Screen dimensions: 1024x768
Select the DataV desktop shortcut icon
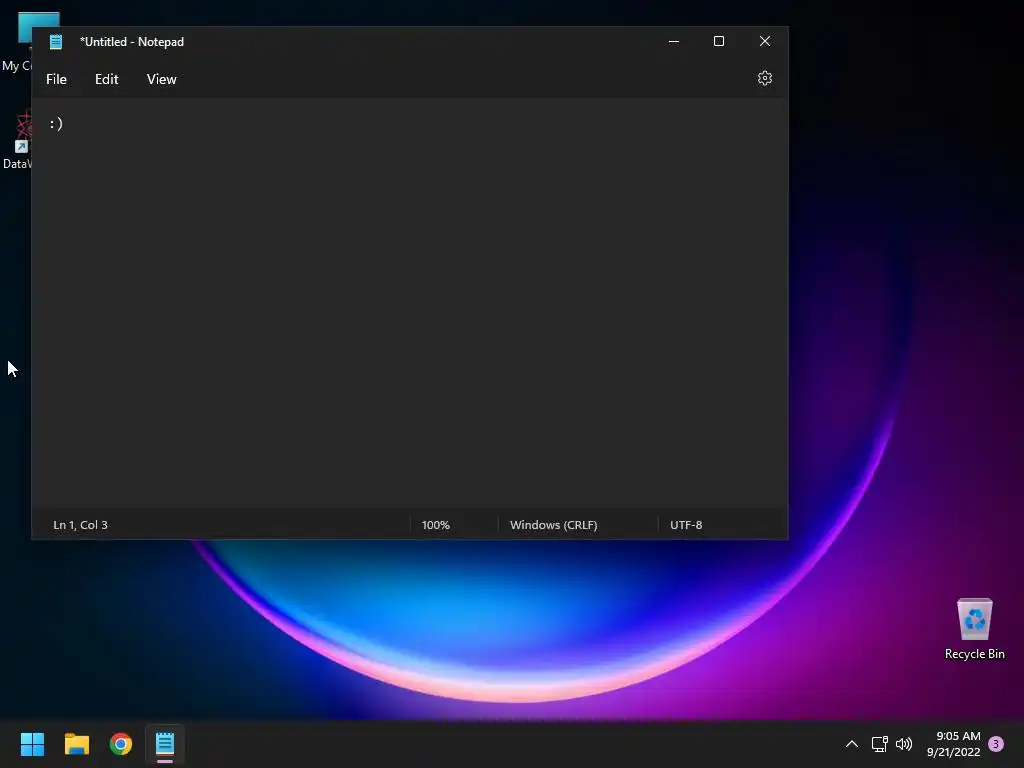(17, 140)
